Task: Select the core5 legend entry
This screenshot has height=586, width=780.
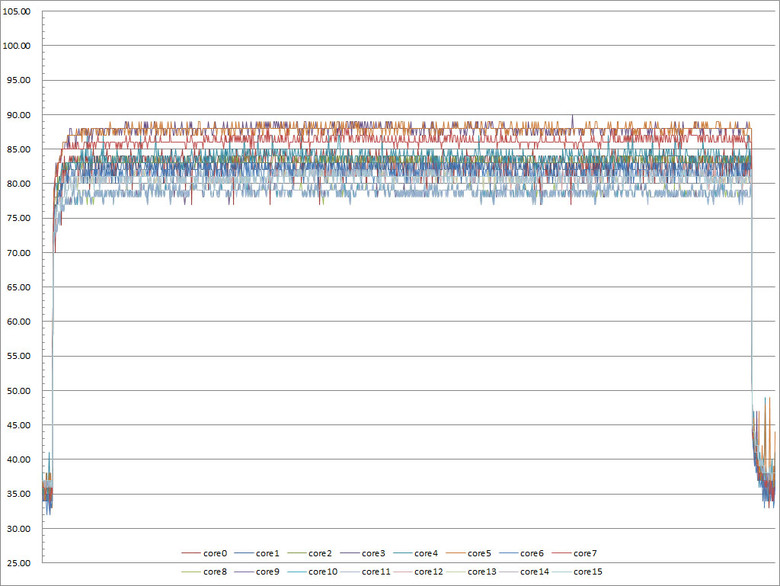Action: pyautogui.click(x=469, y=553)
